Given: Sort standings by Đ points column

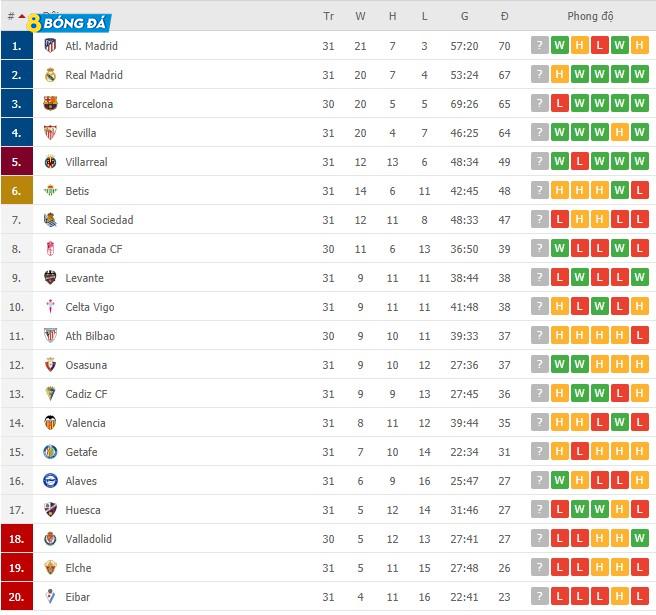Looking at the screenshot, I should 505,16.
